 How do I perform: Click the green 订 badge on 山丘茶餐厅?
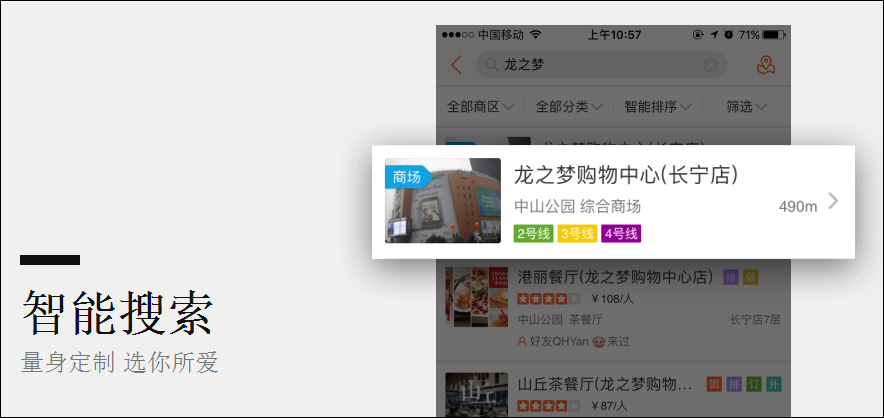click(754, 385)
